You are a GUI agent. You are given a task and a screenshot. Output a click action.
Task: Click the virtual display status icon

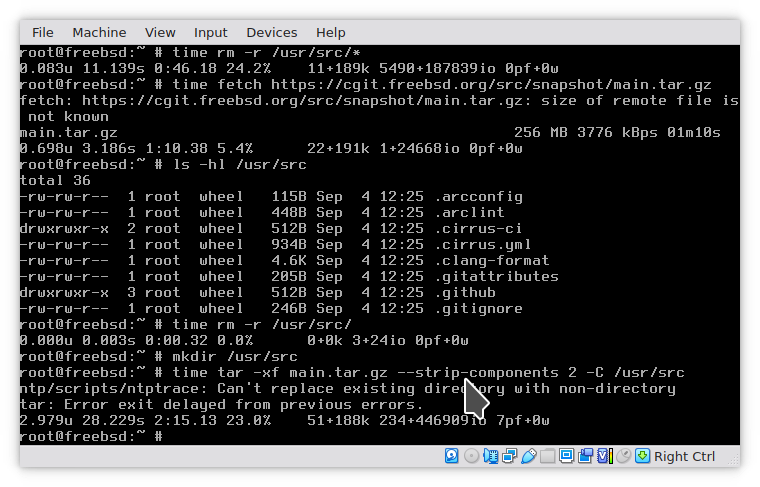tap(566, 456)
